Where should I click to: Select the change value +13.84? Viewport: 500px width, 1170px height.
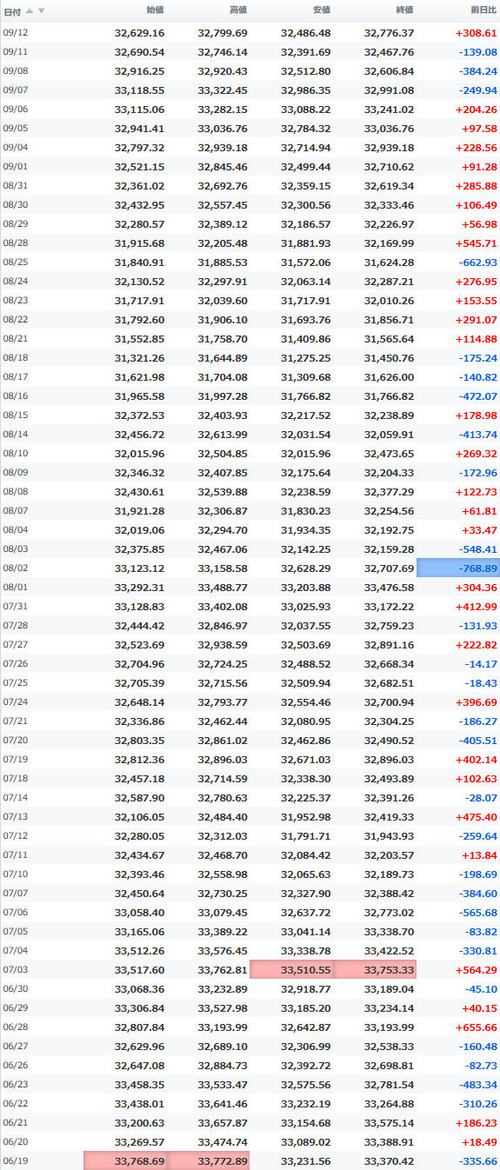tap(480, 855)
